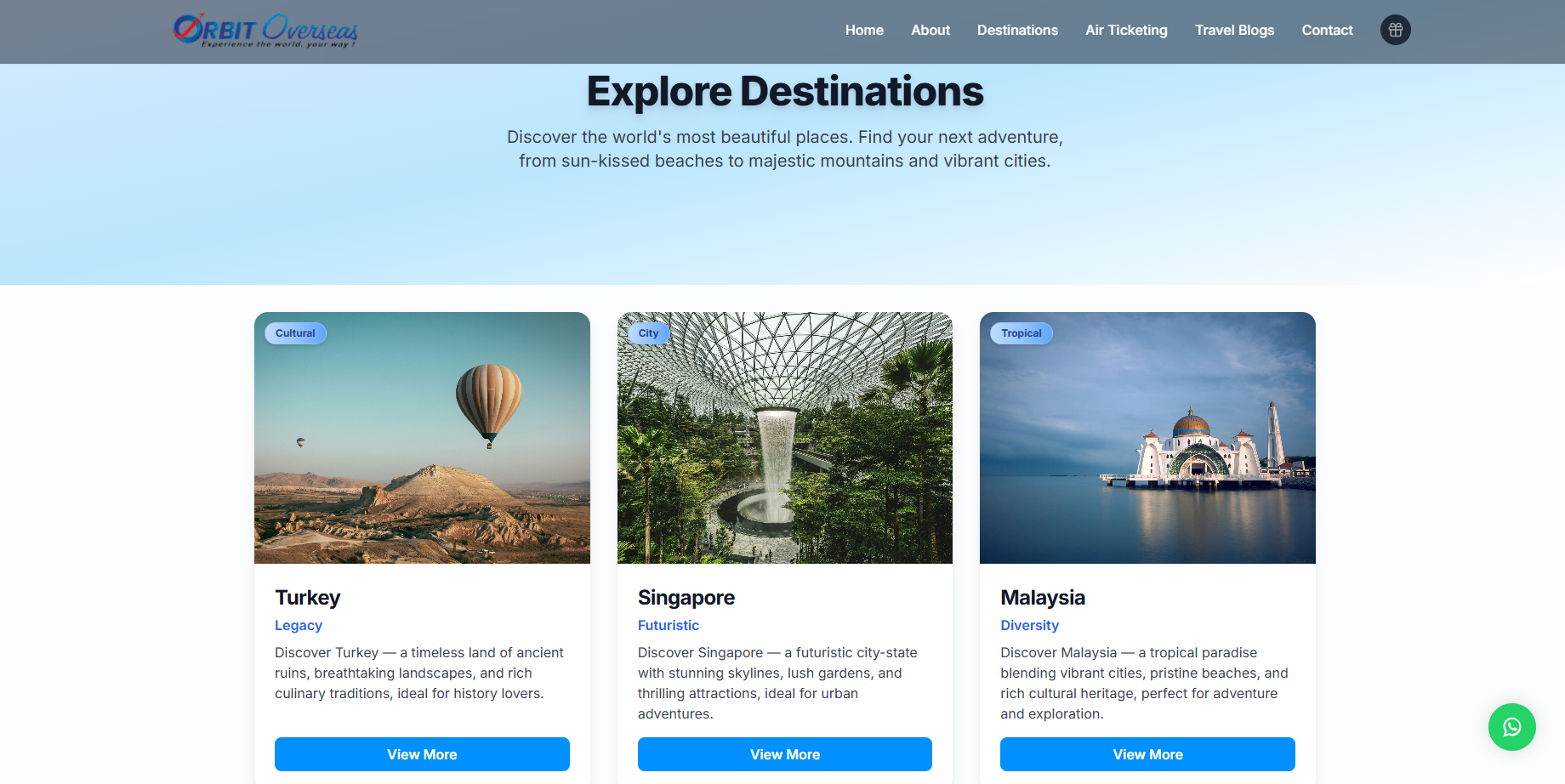Click View More under Singapore

point(785,754)
